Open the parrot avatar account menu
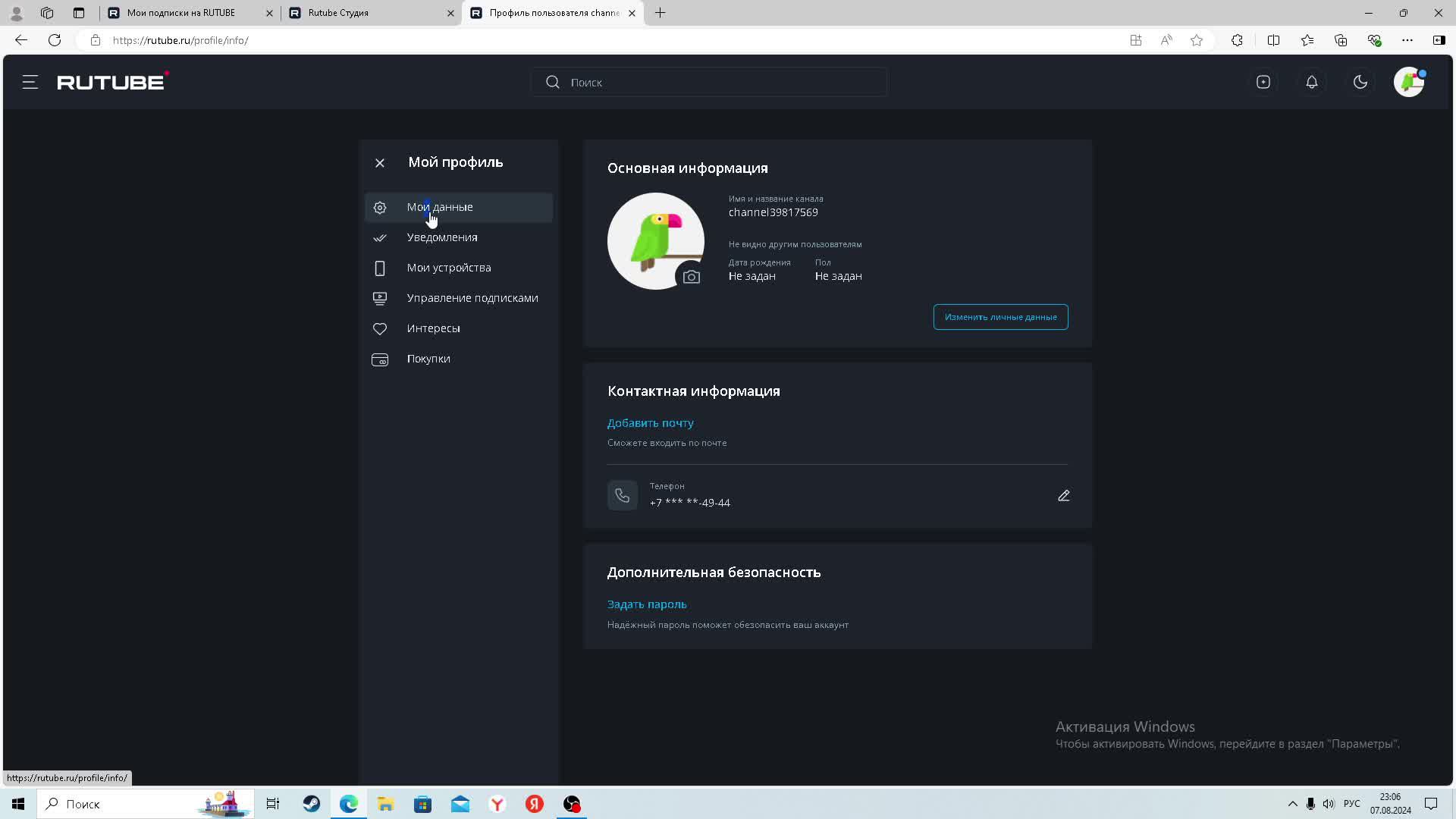 1408,82
